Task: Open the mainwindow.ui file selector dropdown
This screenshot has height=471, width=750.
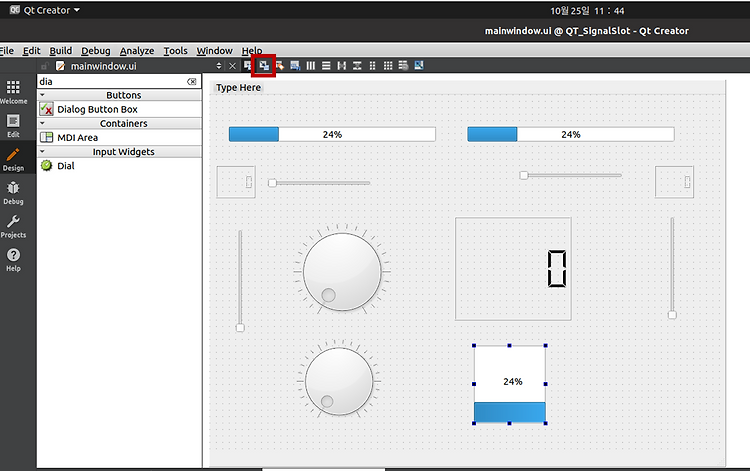Action: (219, 66)
